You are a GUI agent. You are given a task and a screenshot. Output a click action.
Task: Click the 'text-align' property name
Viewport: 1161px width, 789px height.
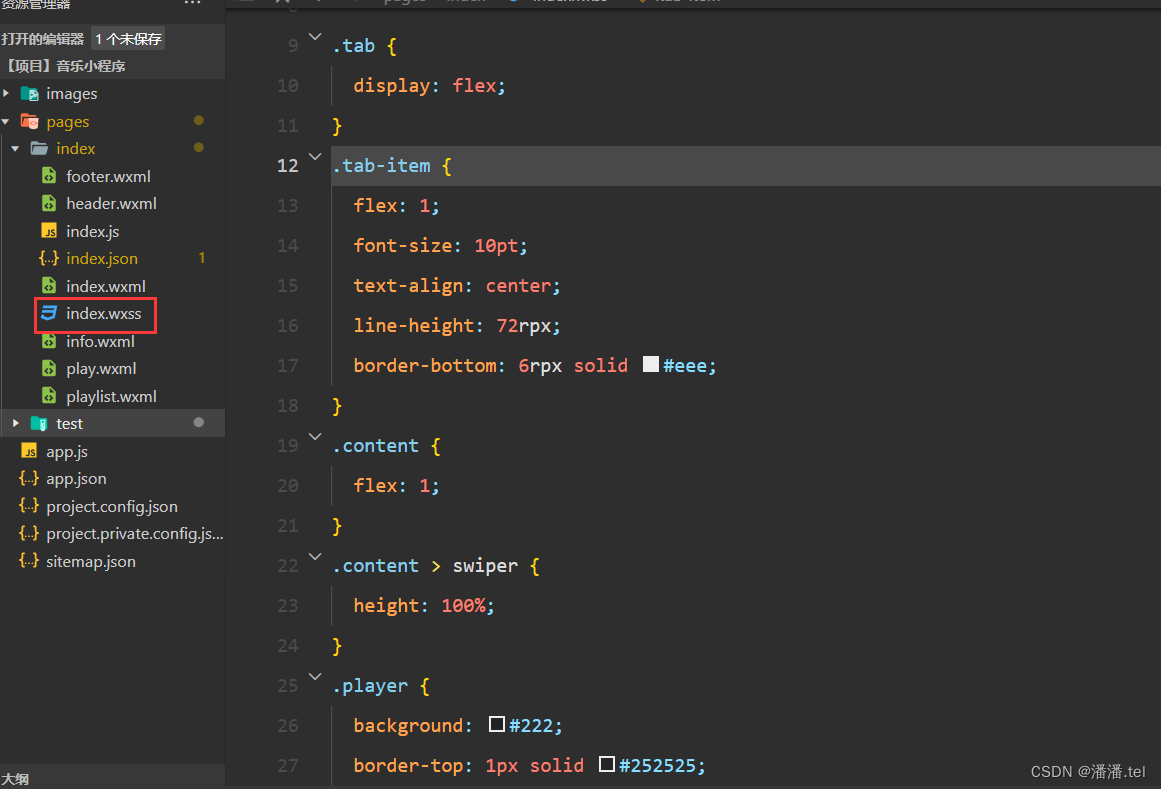point(408,286)
